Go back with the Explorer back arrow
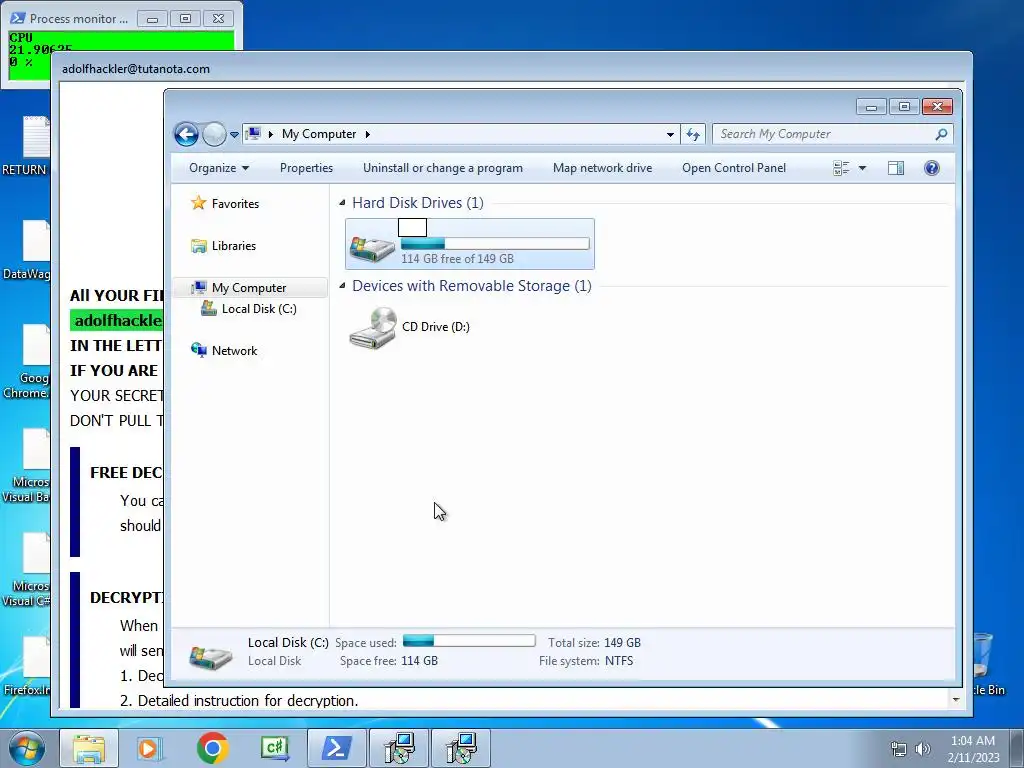Image resolution: width=1024 pixels, height=768 pixels. [186, 135]
